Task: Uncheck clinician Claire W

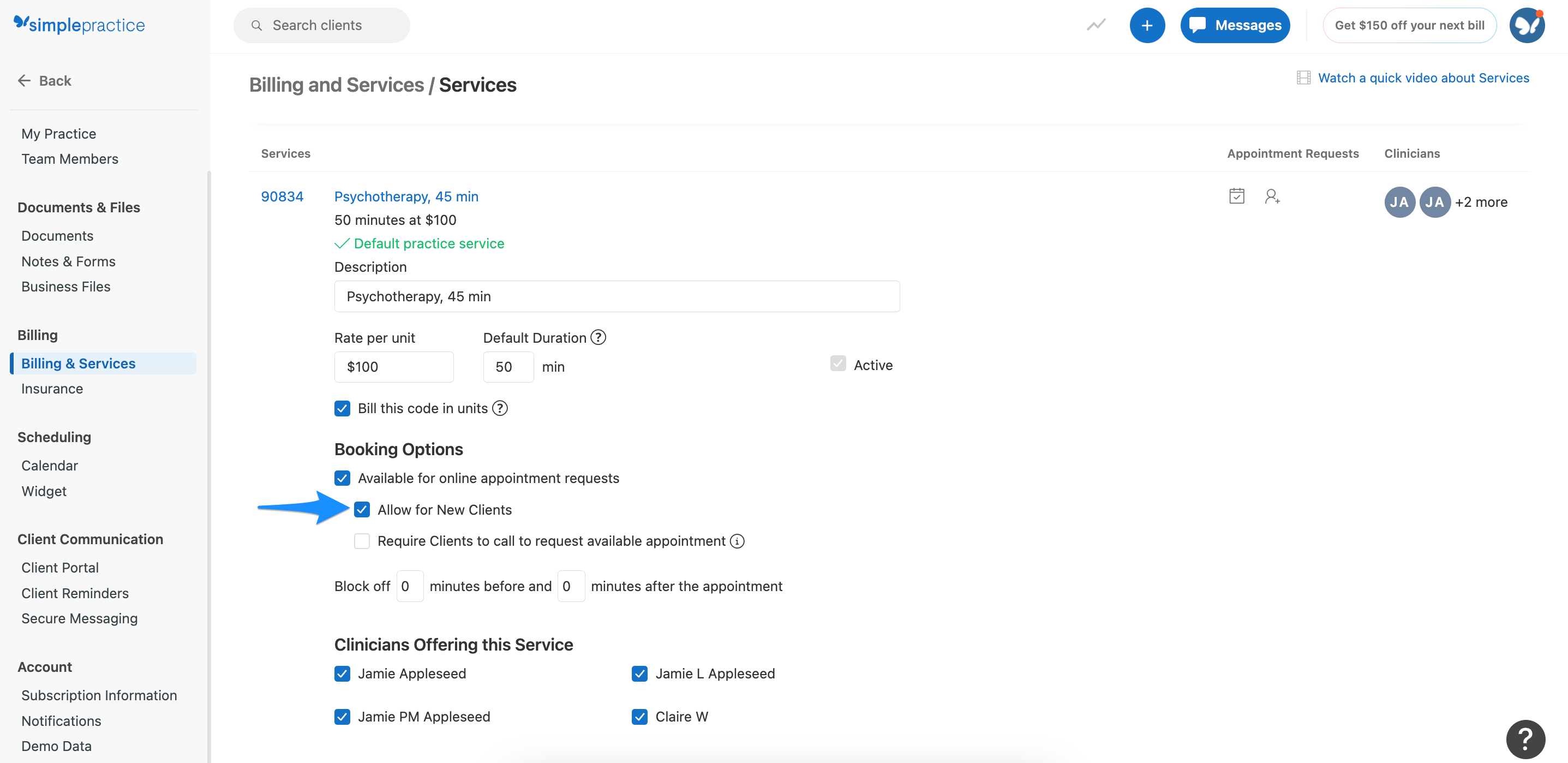Action: coord(639,717)
